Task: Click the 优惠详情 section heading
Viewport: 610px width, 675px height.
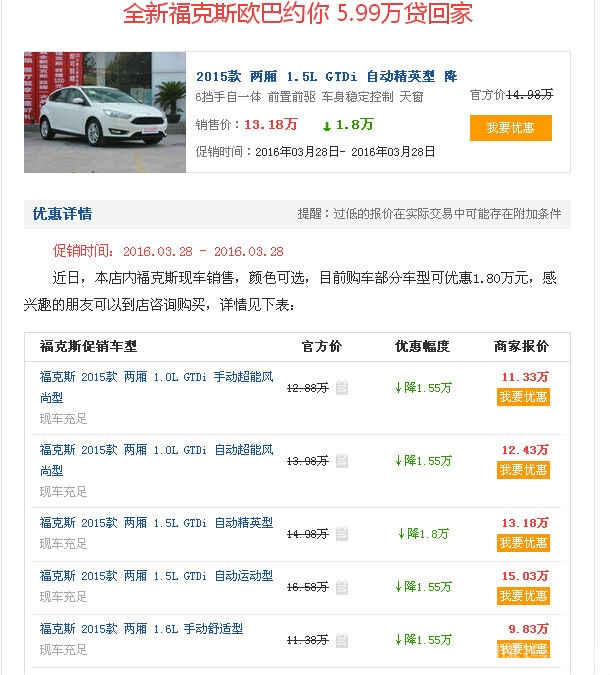Action: (x=62, y=214)
